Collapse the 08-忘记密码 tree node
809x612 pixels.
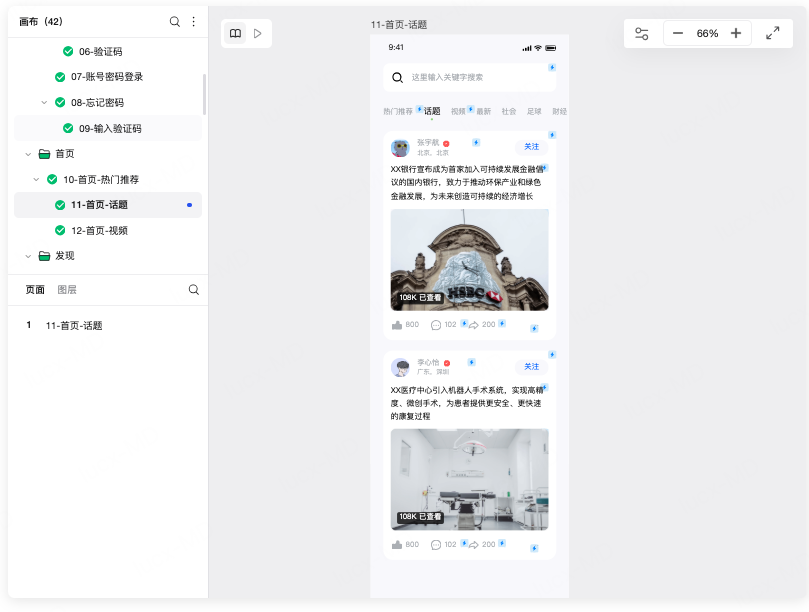tap(44, 102)
